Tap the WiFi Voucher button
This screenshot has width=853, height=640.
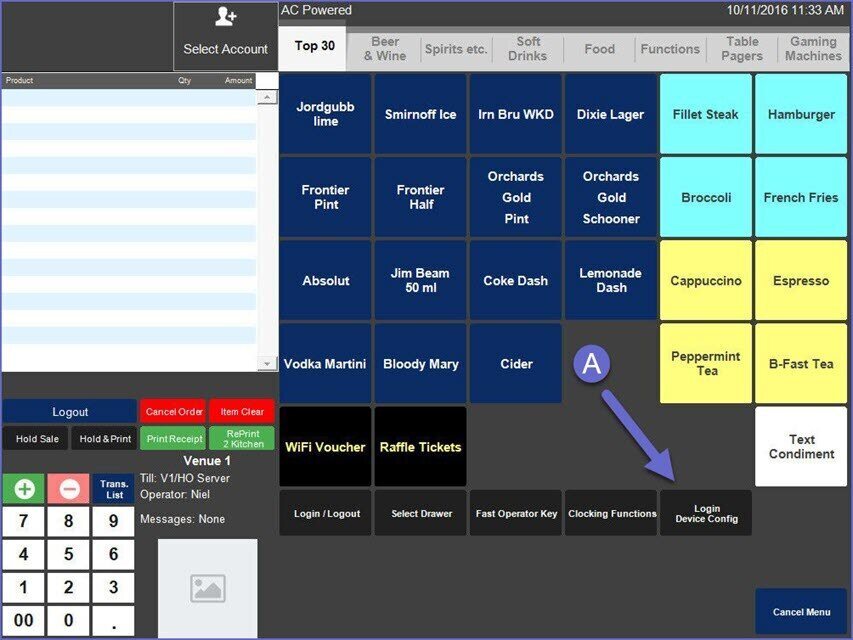point(325,447)
